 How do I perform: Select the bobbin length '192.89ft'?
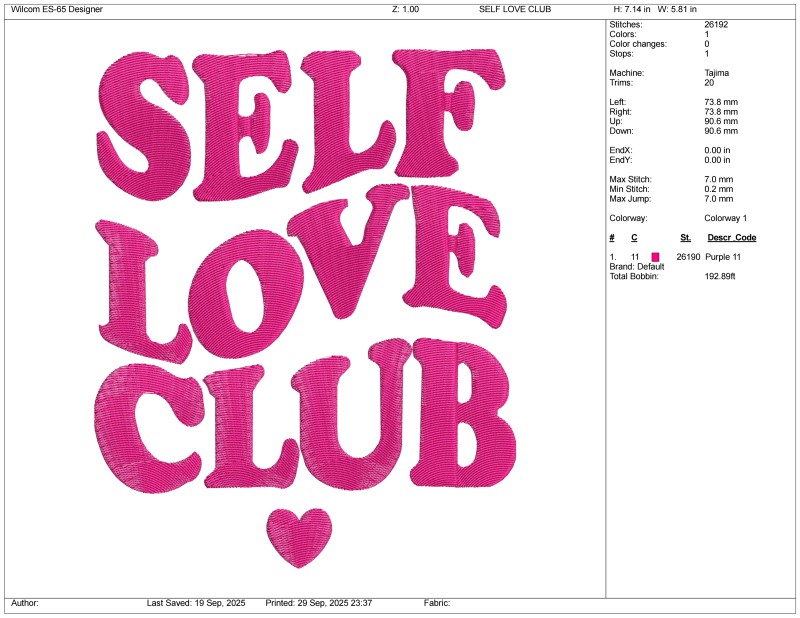point(720,277)
